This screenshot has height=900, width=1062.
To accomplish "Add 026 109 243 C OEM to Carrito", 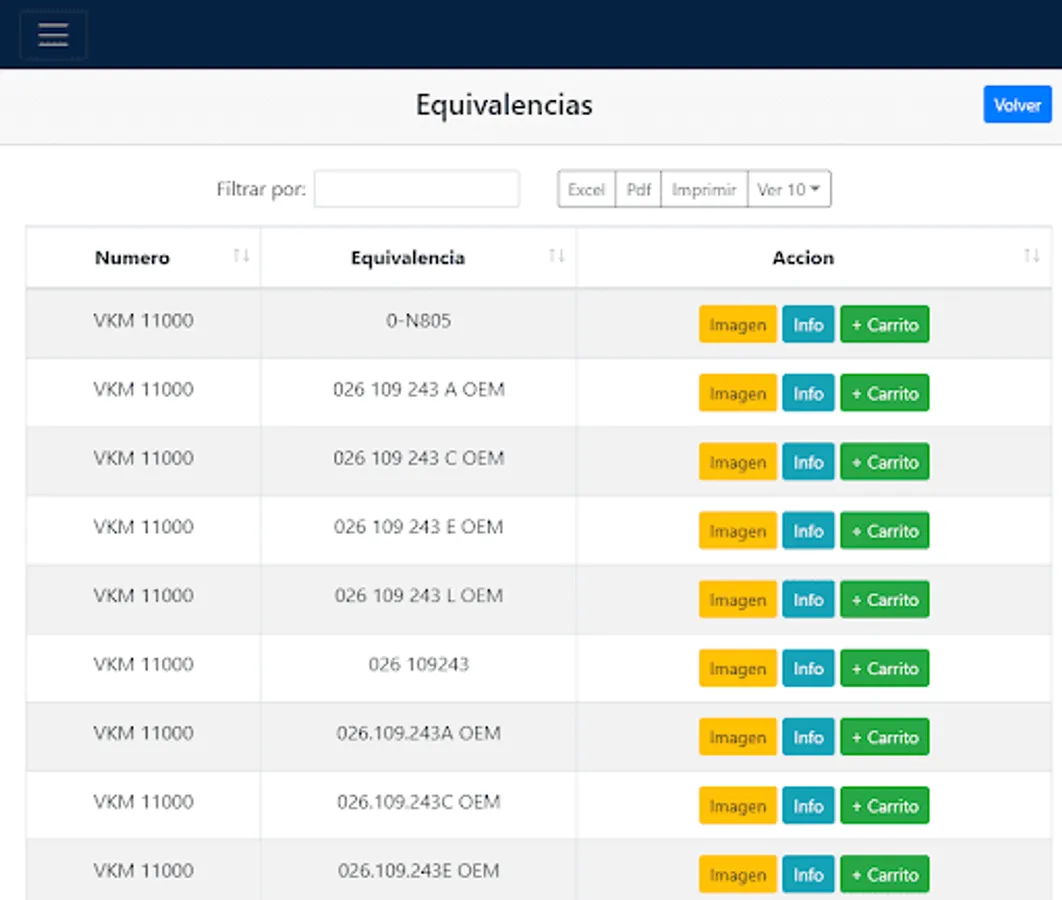I will point(885,462).
